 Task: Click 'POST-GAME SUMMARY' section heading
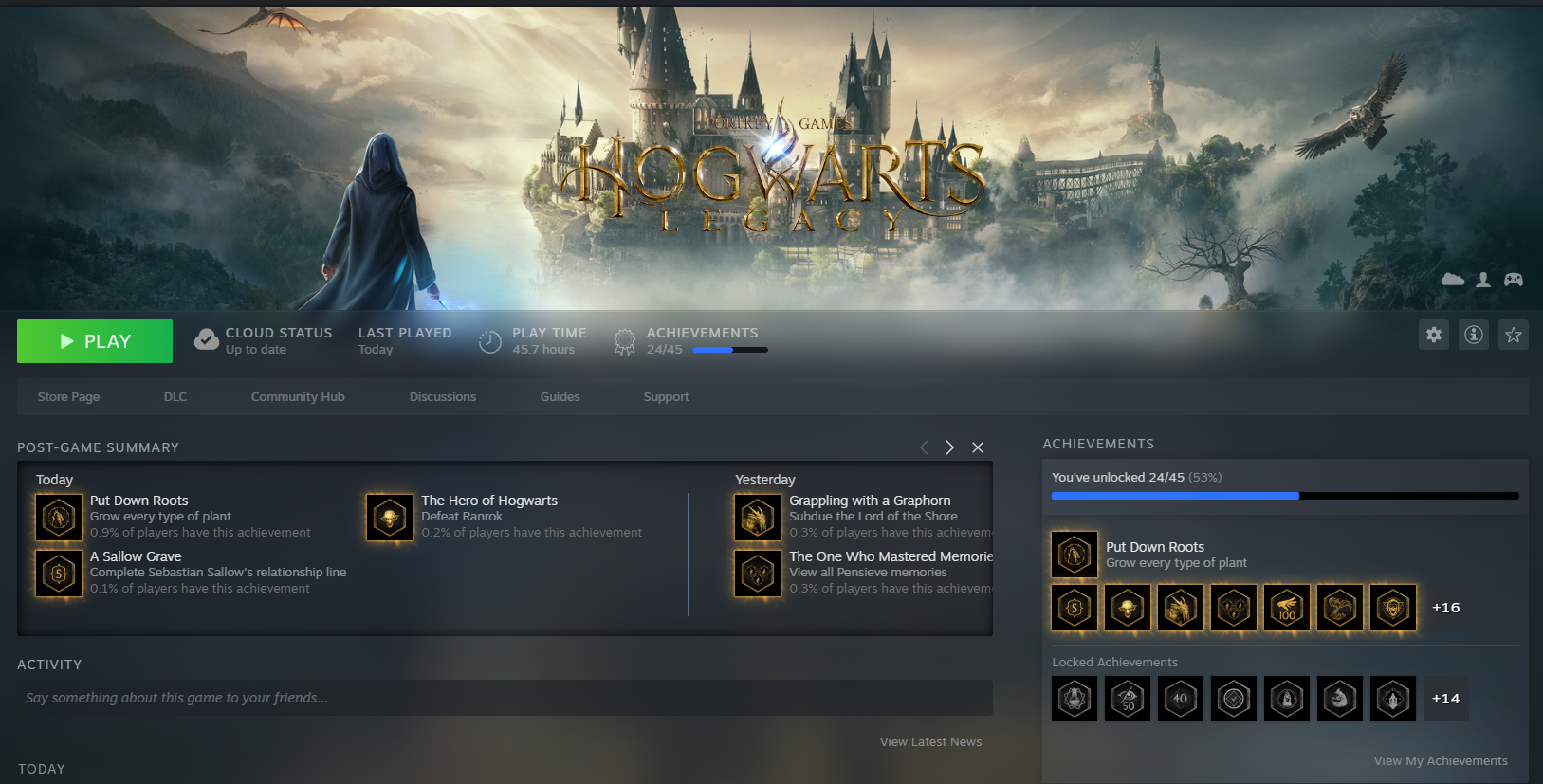[x=98, y=447]
